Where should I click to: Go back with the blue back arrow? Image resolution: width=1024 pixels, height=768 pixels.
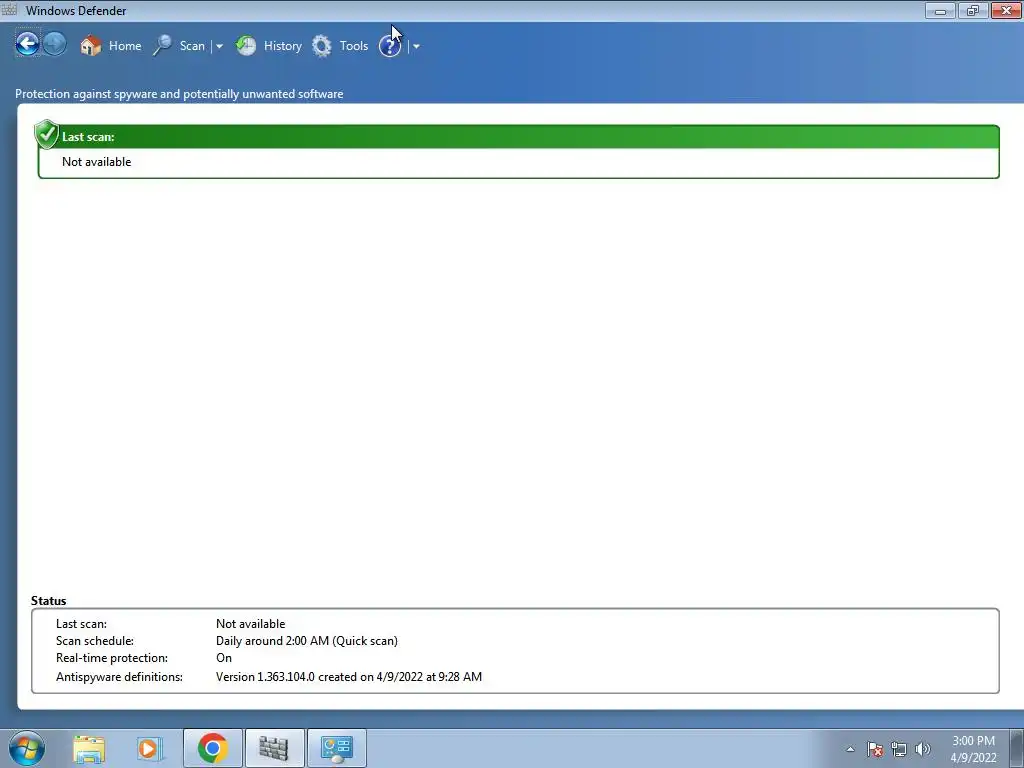pyautogui.click(x=27, y=44)
